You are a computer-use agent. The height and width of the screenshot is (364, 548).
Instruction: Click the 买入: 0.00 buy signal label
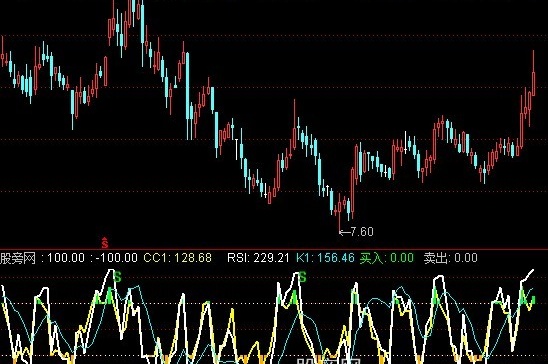(x=387, y=258)
